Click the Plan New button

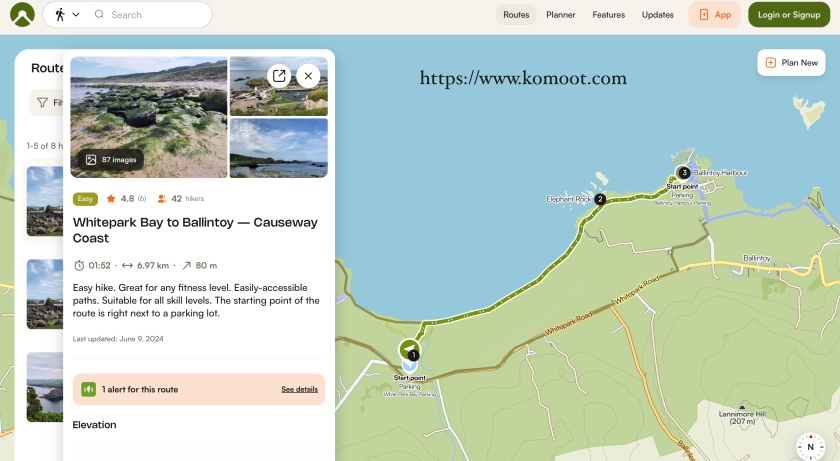tap(791, 63)
